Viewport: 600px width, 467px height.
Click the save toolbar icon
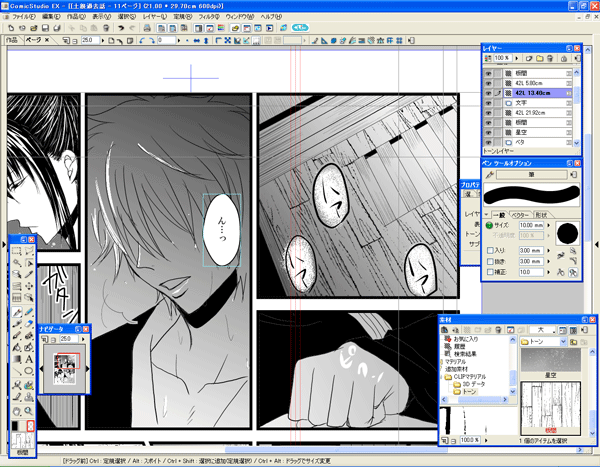tap(45, 28)
